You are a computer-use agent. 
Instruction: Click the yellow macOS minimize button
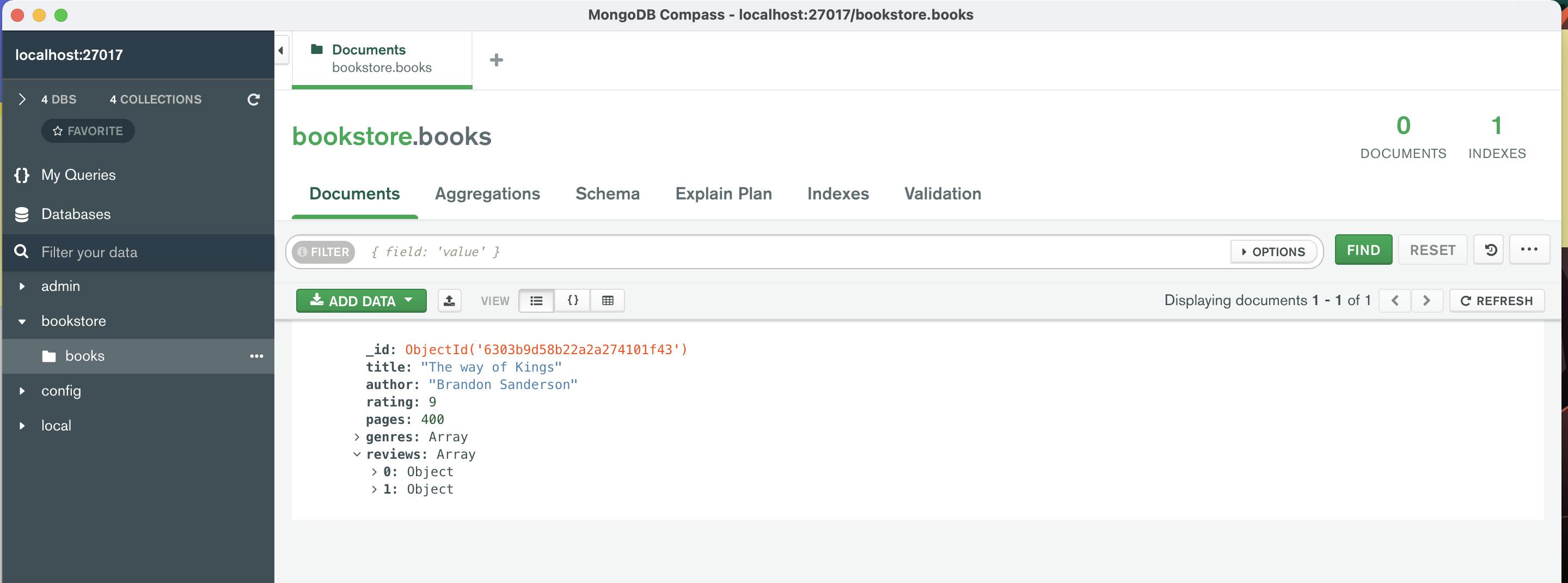click(39, 15)
